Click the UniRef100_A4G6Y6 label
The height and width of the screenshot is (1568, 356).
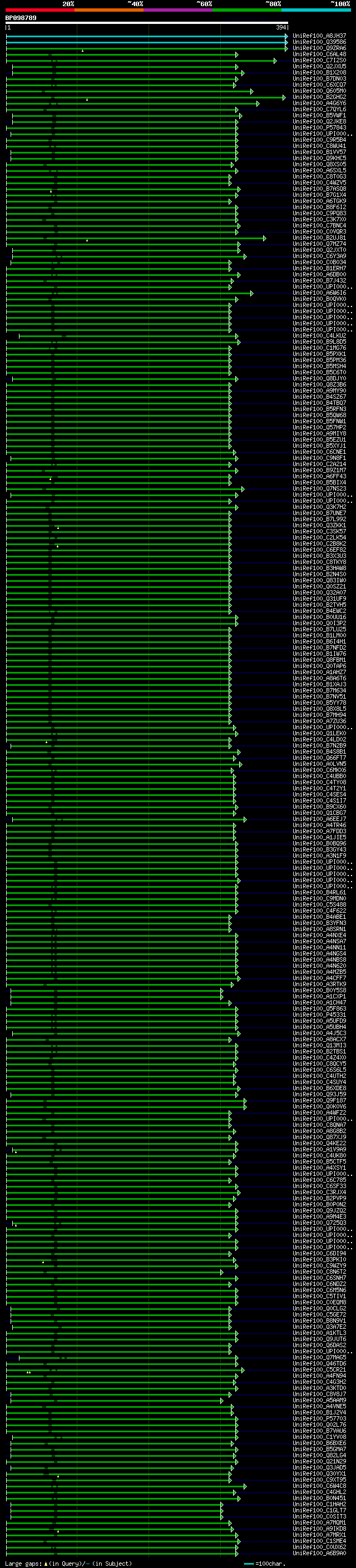coord(319,103)
